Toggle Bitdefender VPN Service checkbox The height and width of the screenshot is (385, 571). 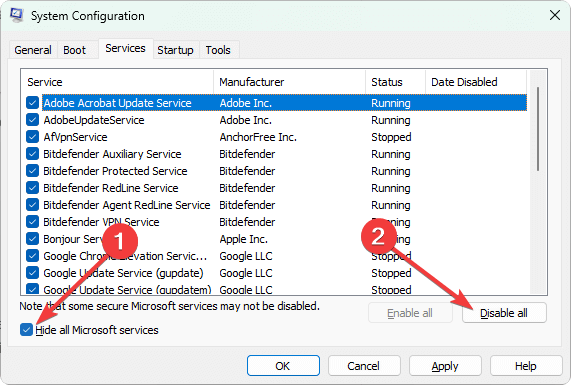click(32, 222)
